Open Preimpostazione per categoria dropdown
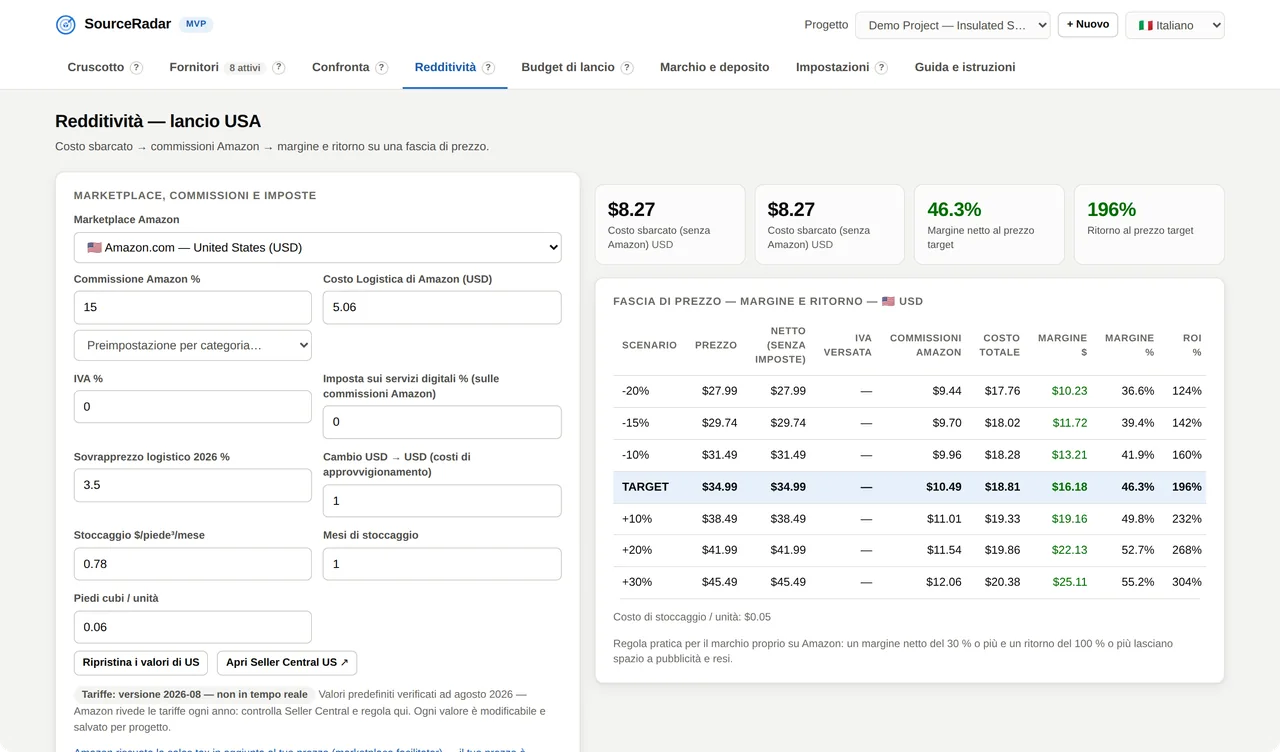This screenshot has height=752, width=1280. (x=193, y=345)
